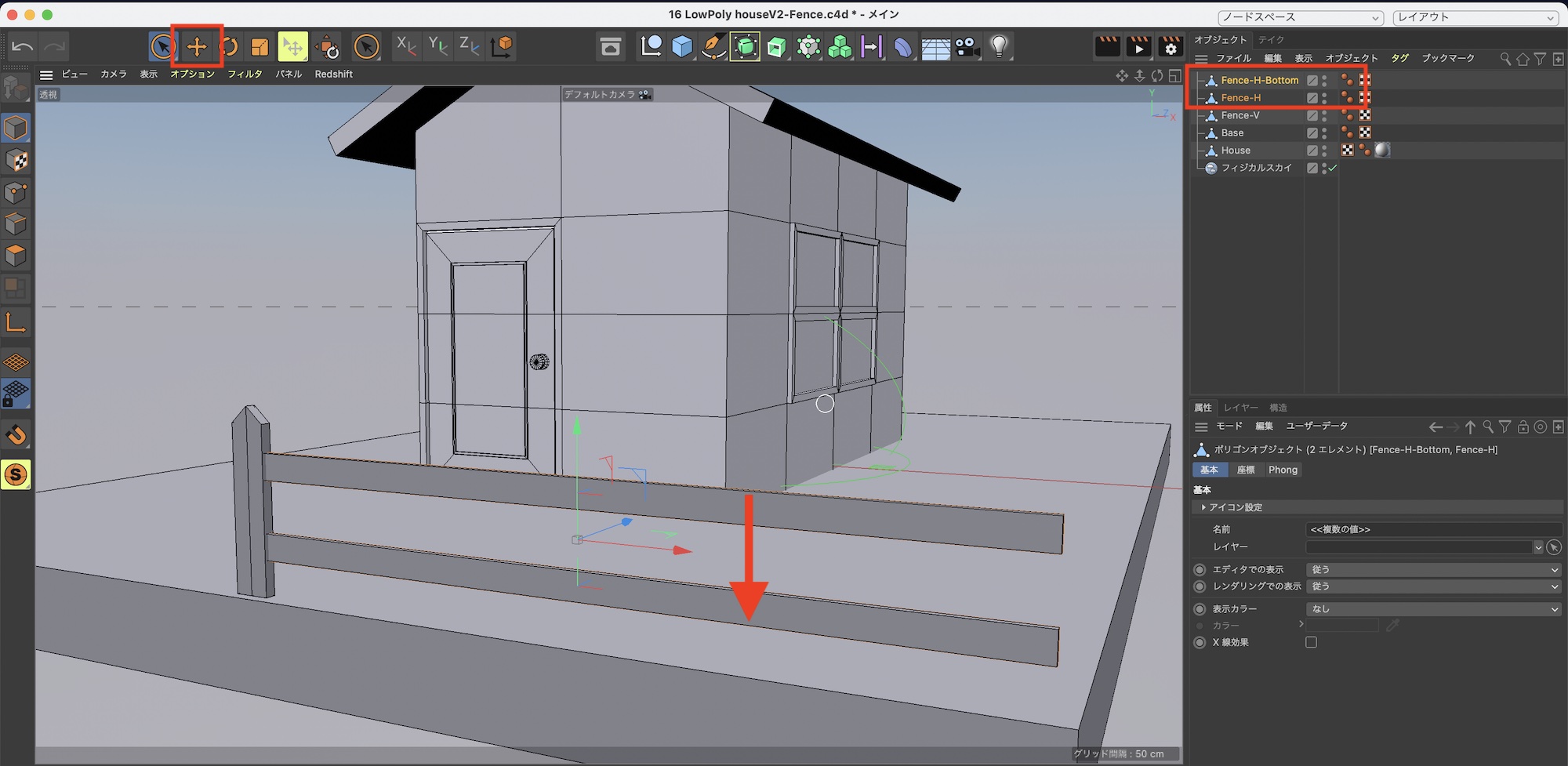Click the Undo arrow icon
The width and height of the screenshot is (1568, 766).
tap(23, 47)
